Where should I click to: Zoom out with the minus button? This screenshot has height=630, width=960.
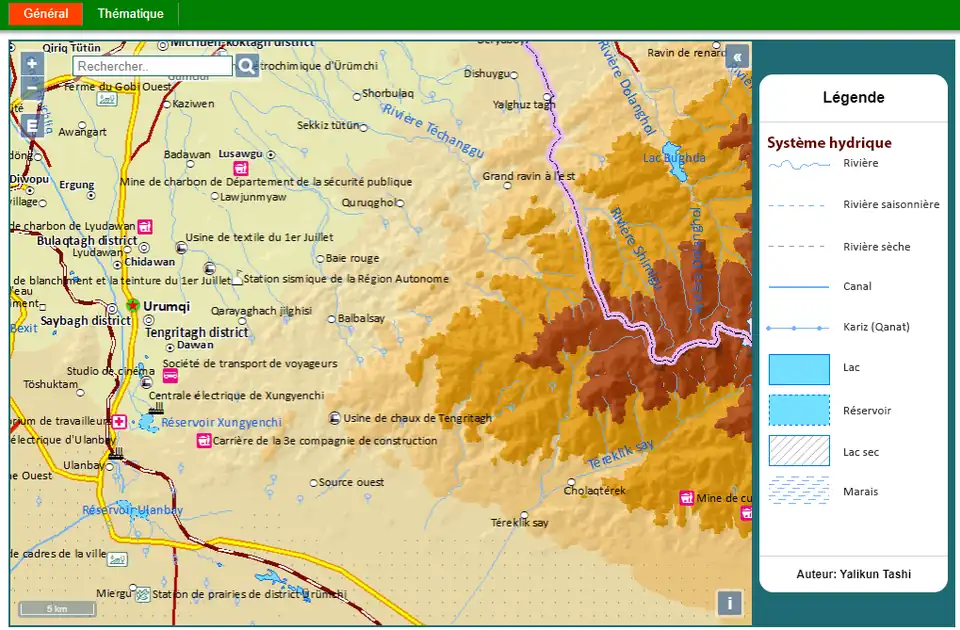32,88
